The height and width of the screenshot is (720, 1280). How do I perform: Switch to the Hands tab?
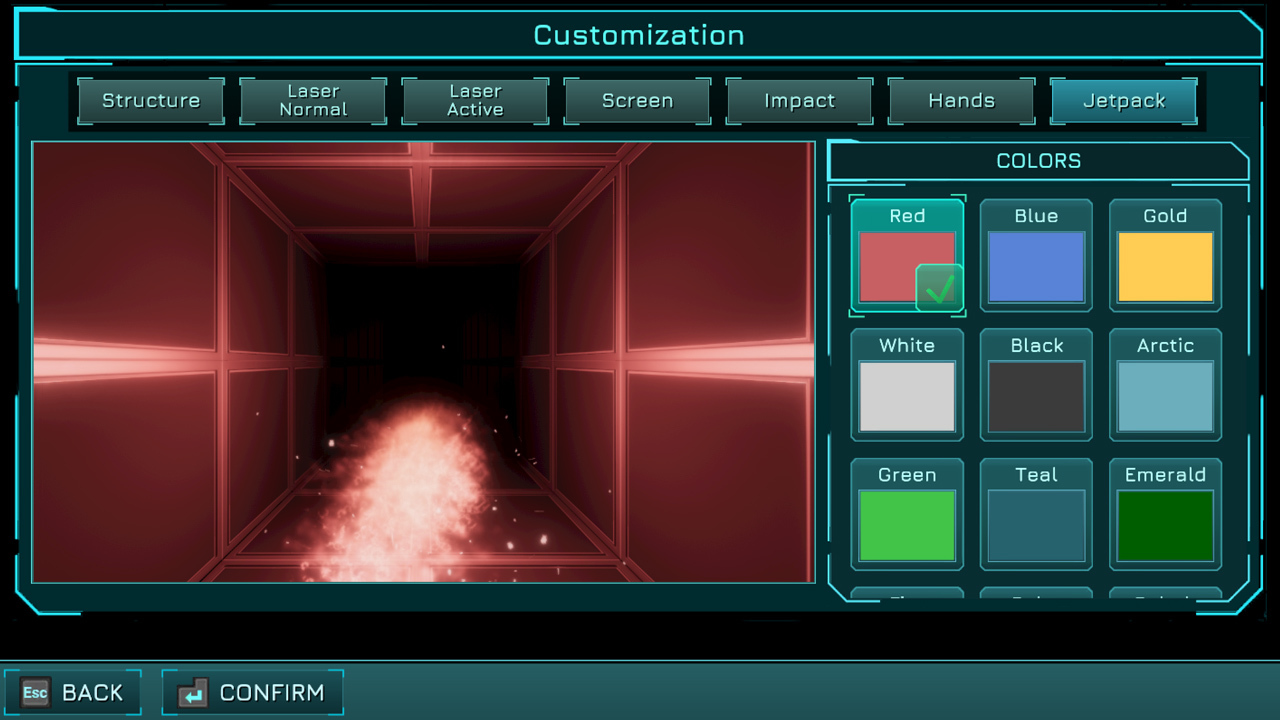pyautogui.click(x=961, y=101)
